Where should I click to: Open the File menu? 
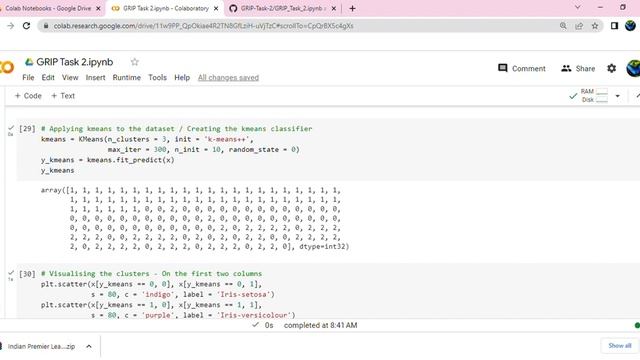[28, 78]
